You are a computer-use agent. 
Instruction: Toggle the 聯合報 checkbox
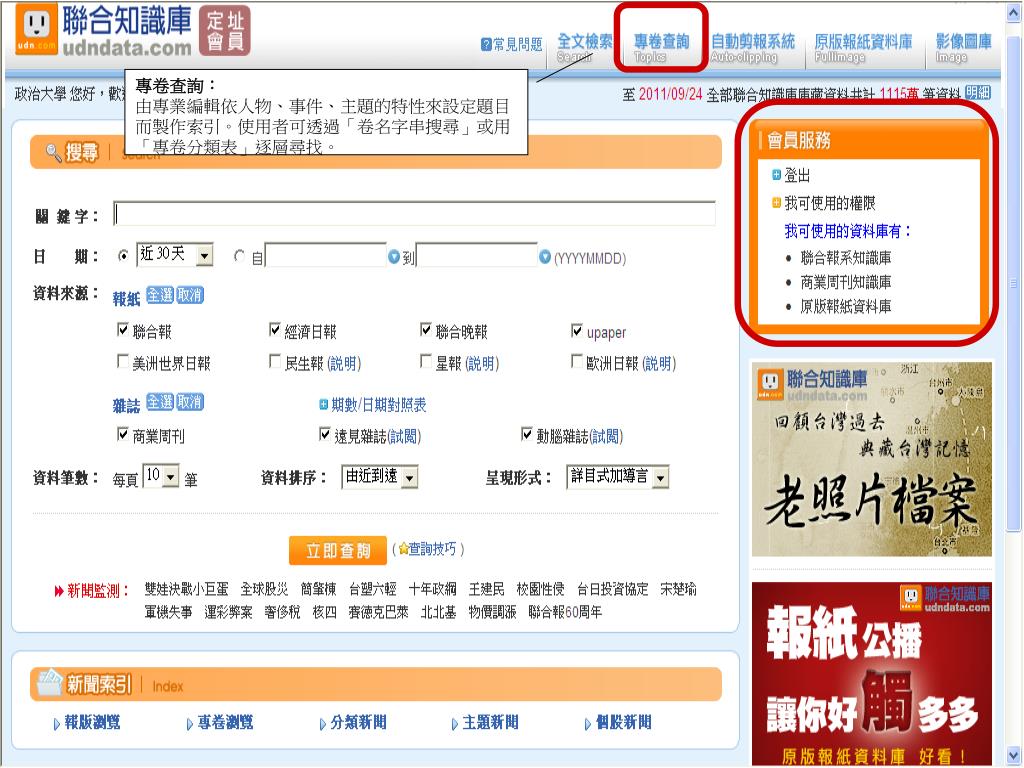pos(122,329)
